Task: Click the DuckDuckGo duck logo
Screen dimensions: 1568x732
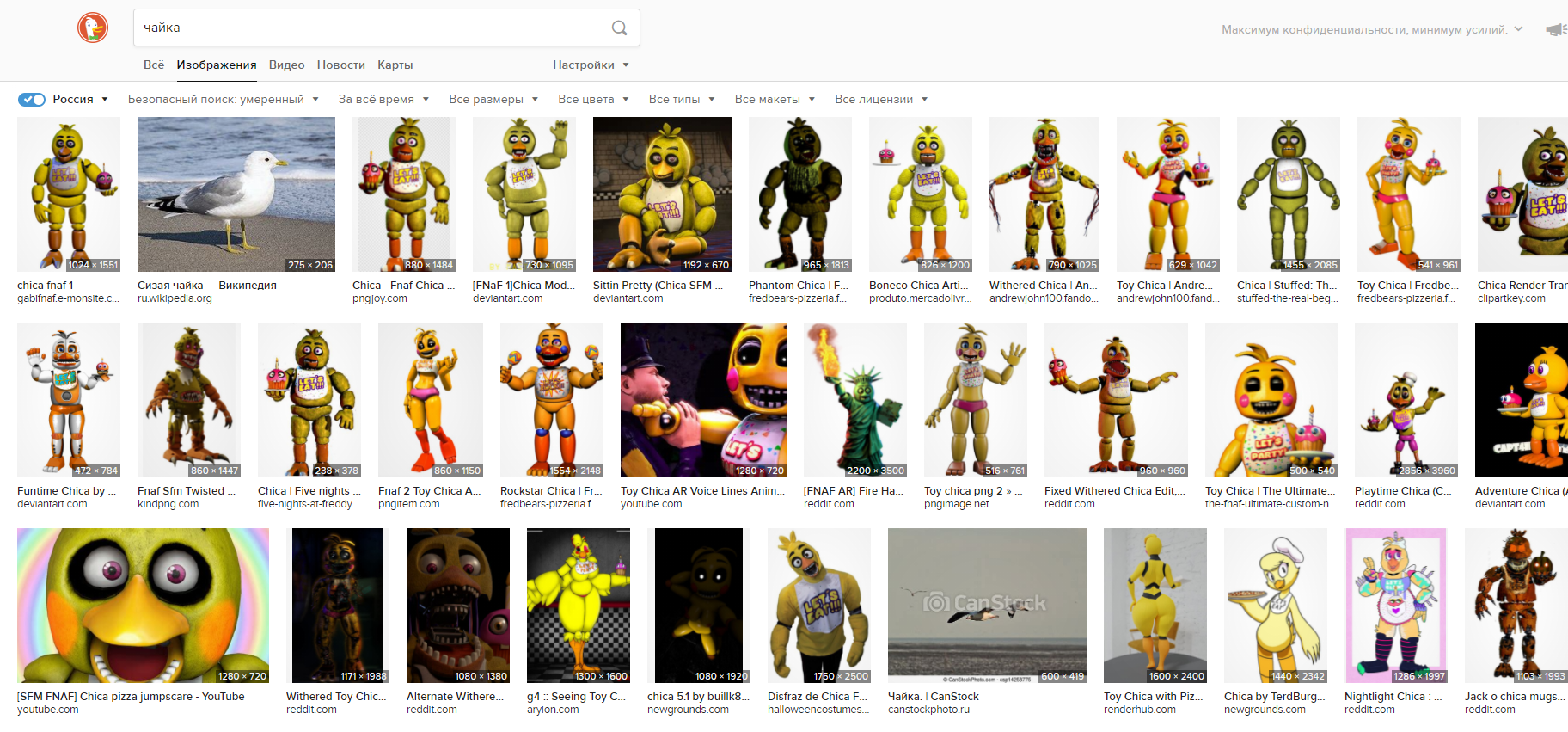Action: tap(93, 28)
